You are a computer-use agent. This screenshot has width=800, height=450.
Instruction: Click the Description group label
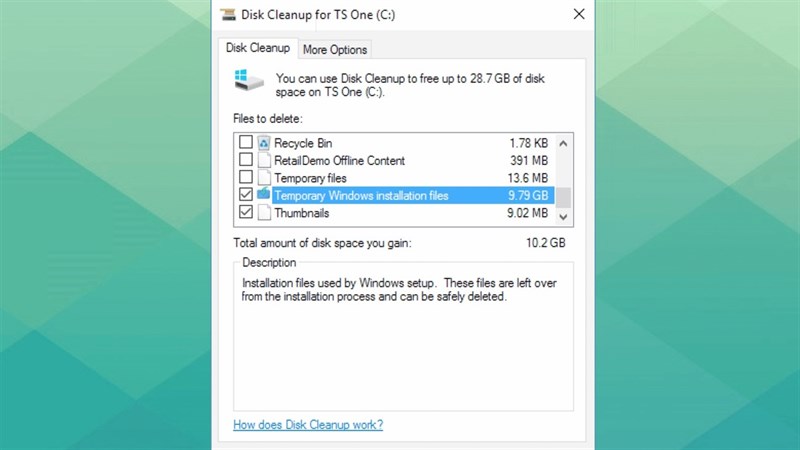(269, 262)
